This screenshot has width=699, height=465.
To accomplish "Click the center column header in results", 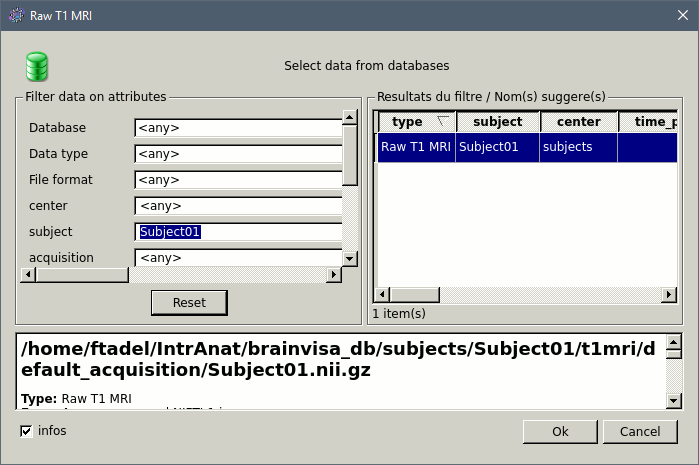I will (x=578, y=122).
